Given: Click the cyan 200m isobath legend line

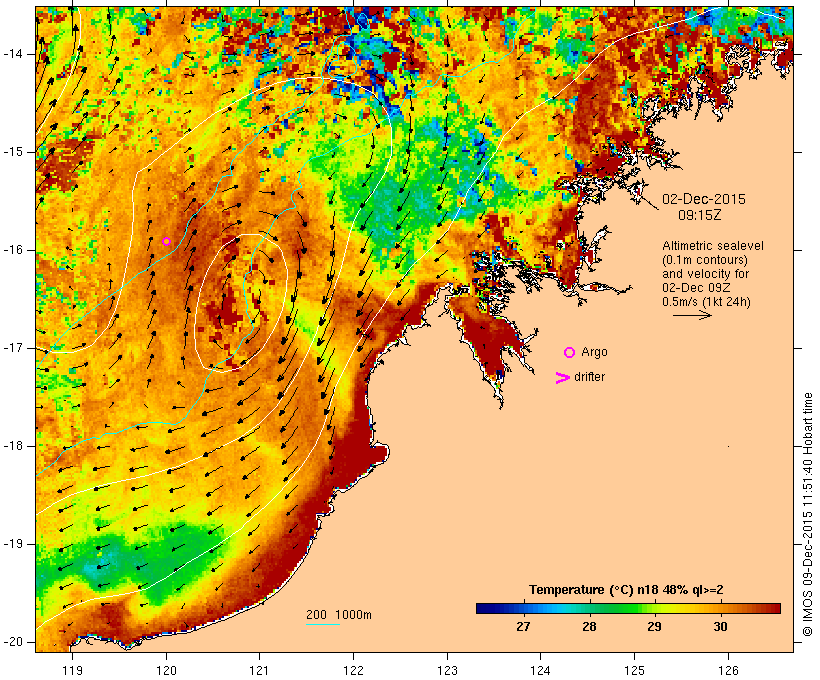Looking at the screenshot, I should (323, 624).
